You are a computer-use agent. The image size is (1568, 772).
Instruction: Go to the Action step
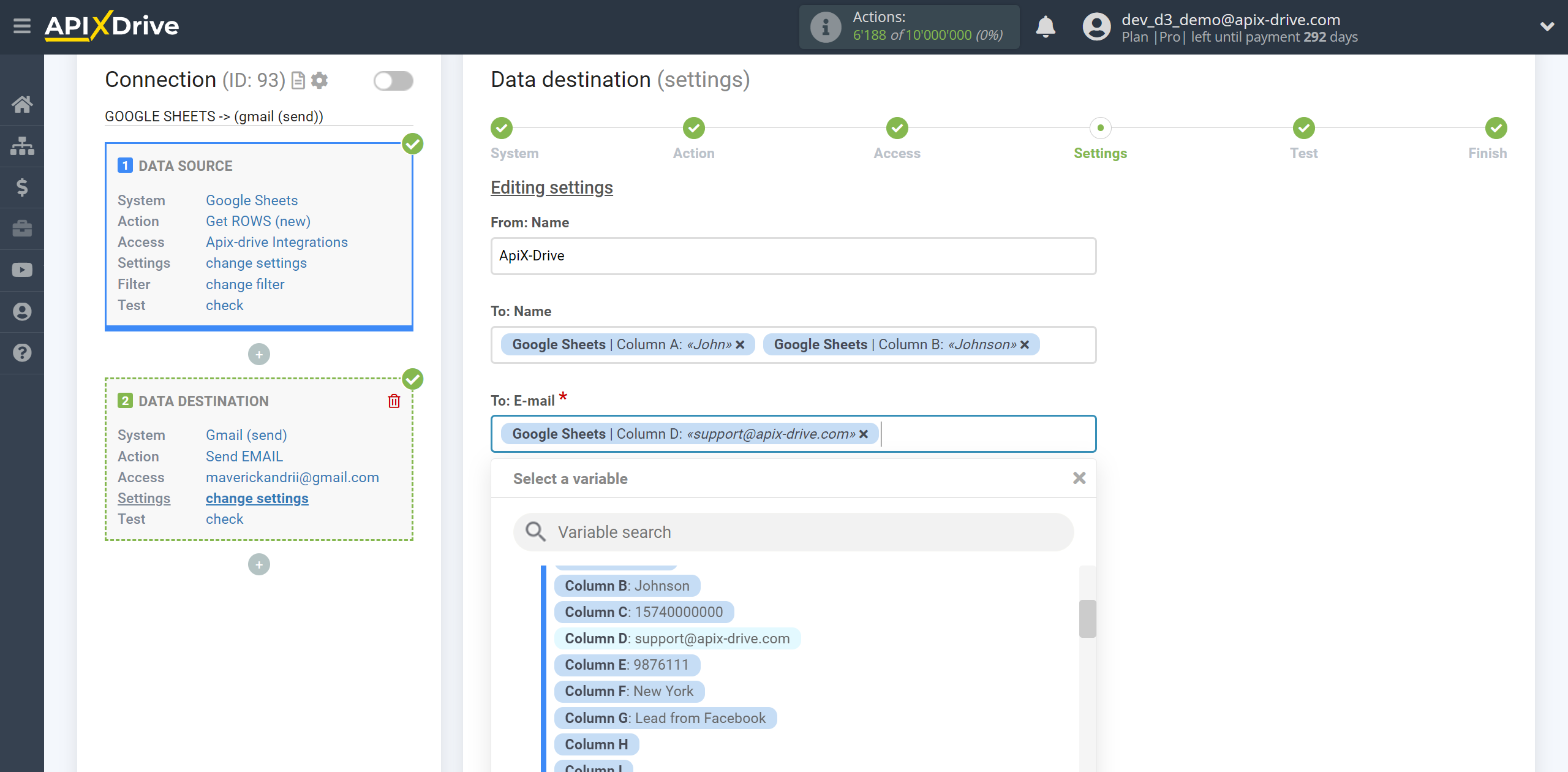pos(694,128)
